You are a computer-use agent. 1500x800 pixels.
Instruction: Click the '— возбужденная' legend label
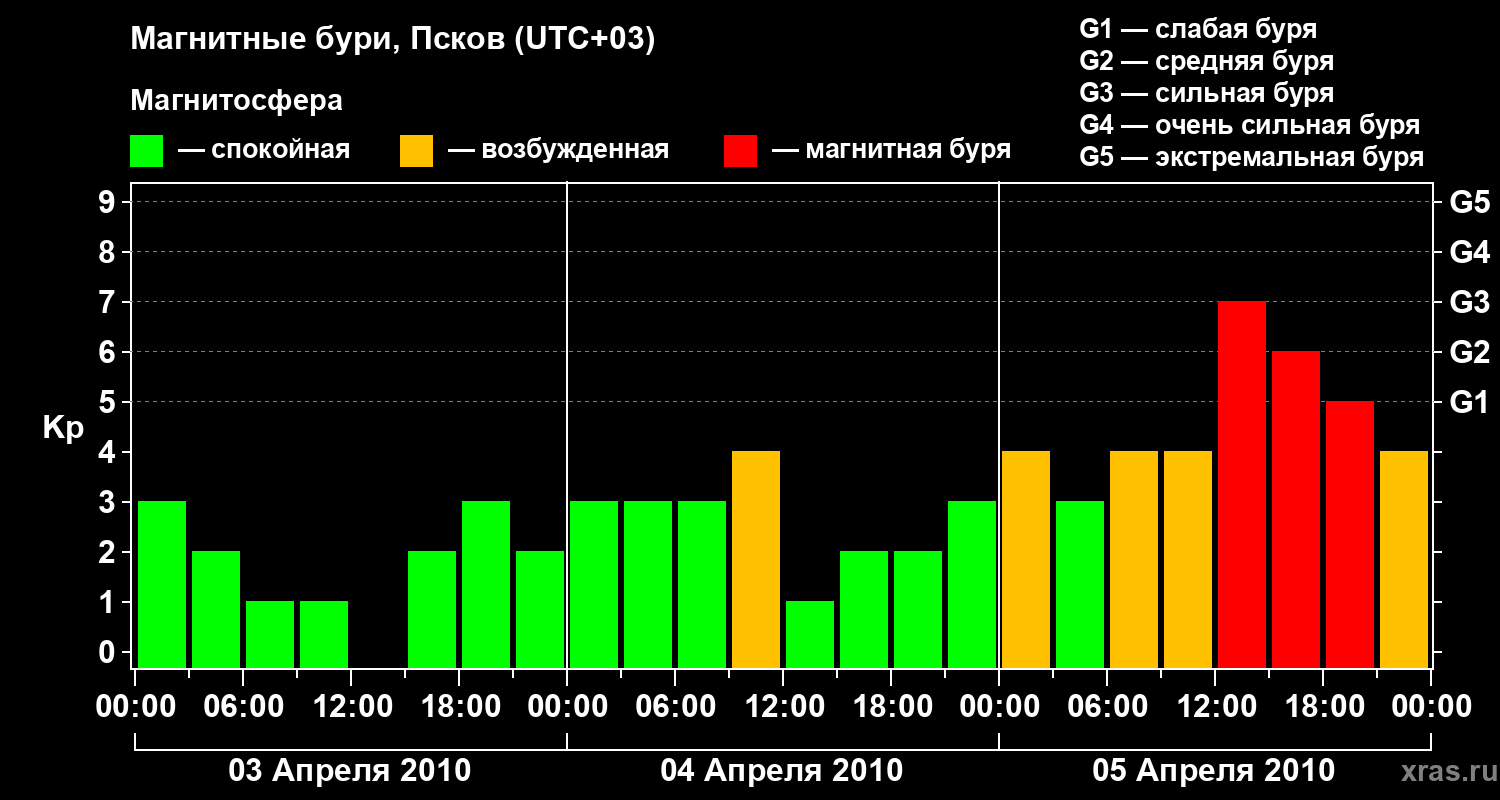tap(558, 150)
